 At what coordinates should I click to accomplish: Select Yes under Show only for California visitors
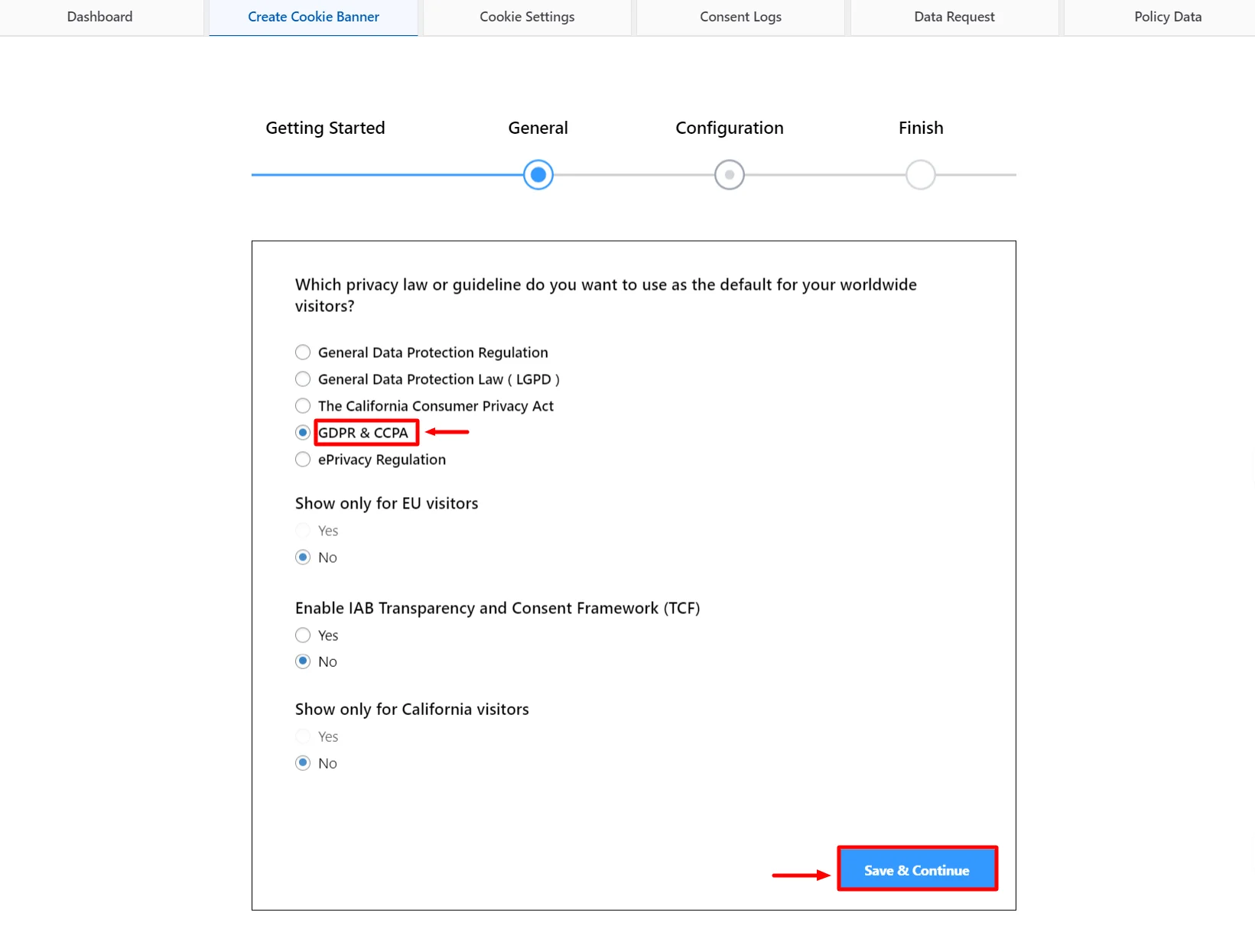point(303,736)
